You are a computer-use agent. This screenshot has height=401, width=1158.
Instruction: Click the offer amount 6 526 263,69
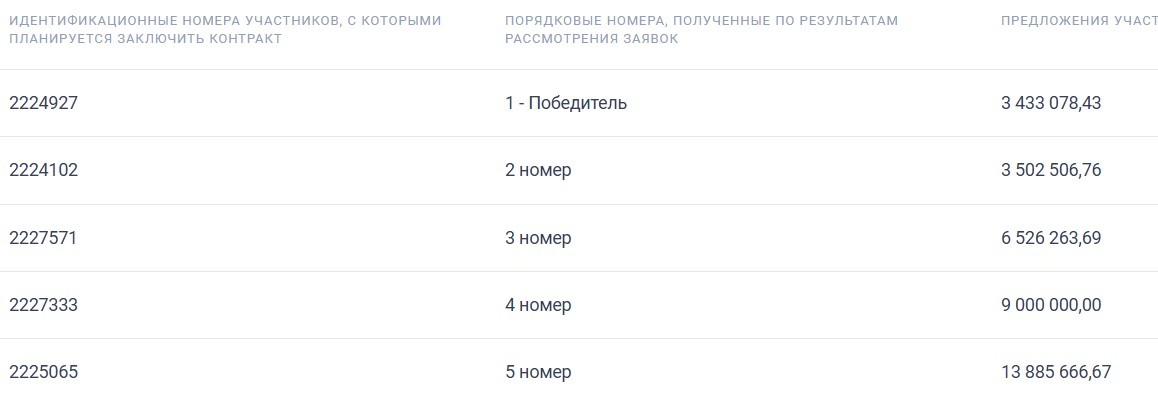(1051, 239)
